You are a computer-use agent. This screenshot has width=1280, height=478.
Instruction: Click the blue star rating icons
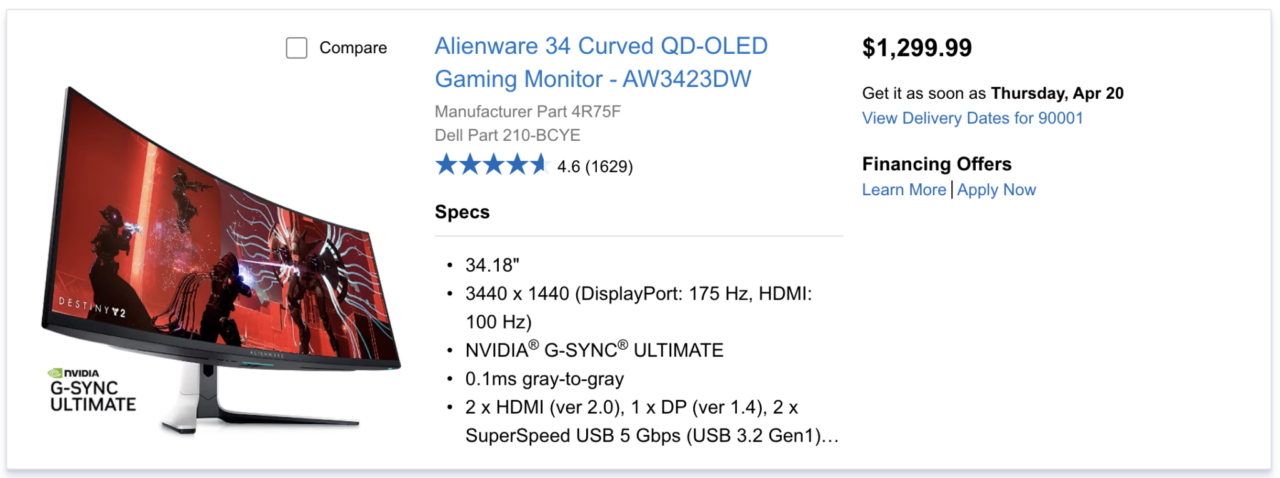tap(491, 165)
